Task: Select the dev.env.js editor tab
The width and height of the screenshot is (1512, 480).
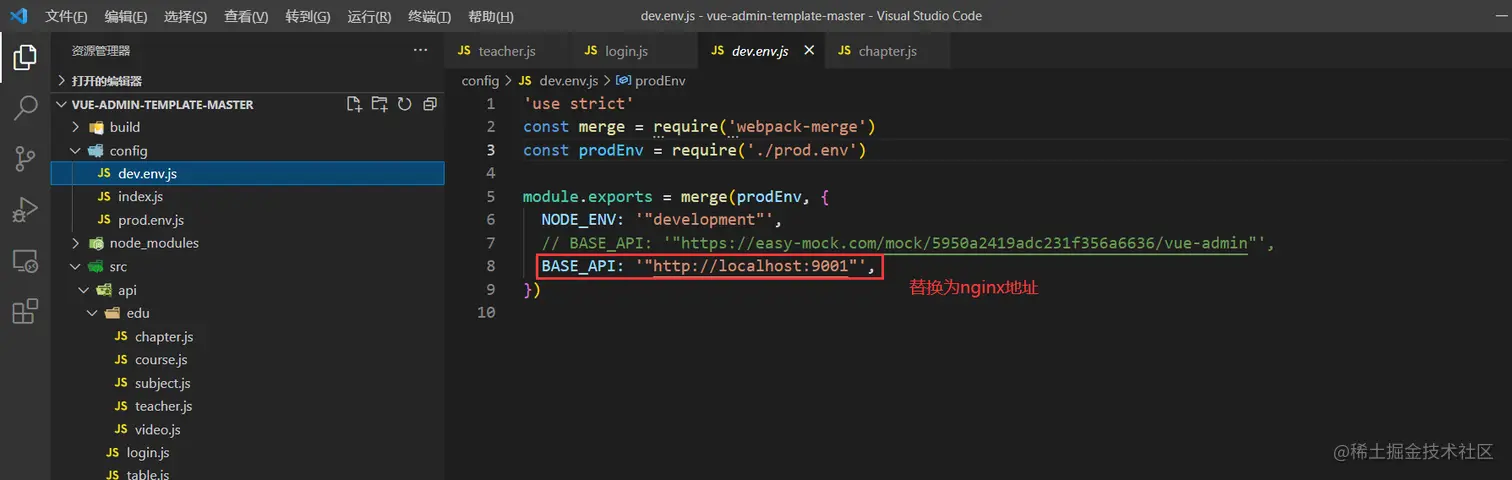Action: coord(760,51)
